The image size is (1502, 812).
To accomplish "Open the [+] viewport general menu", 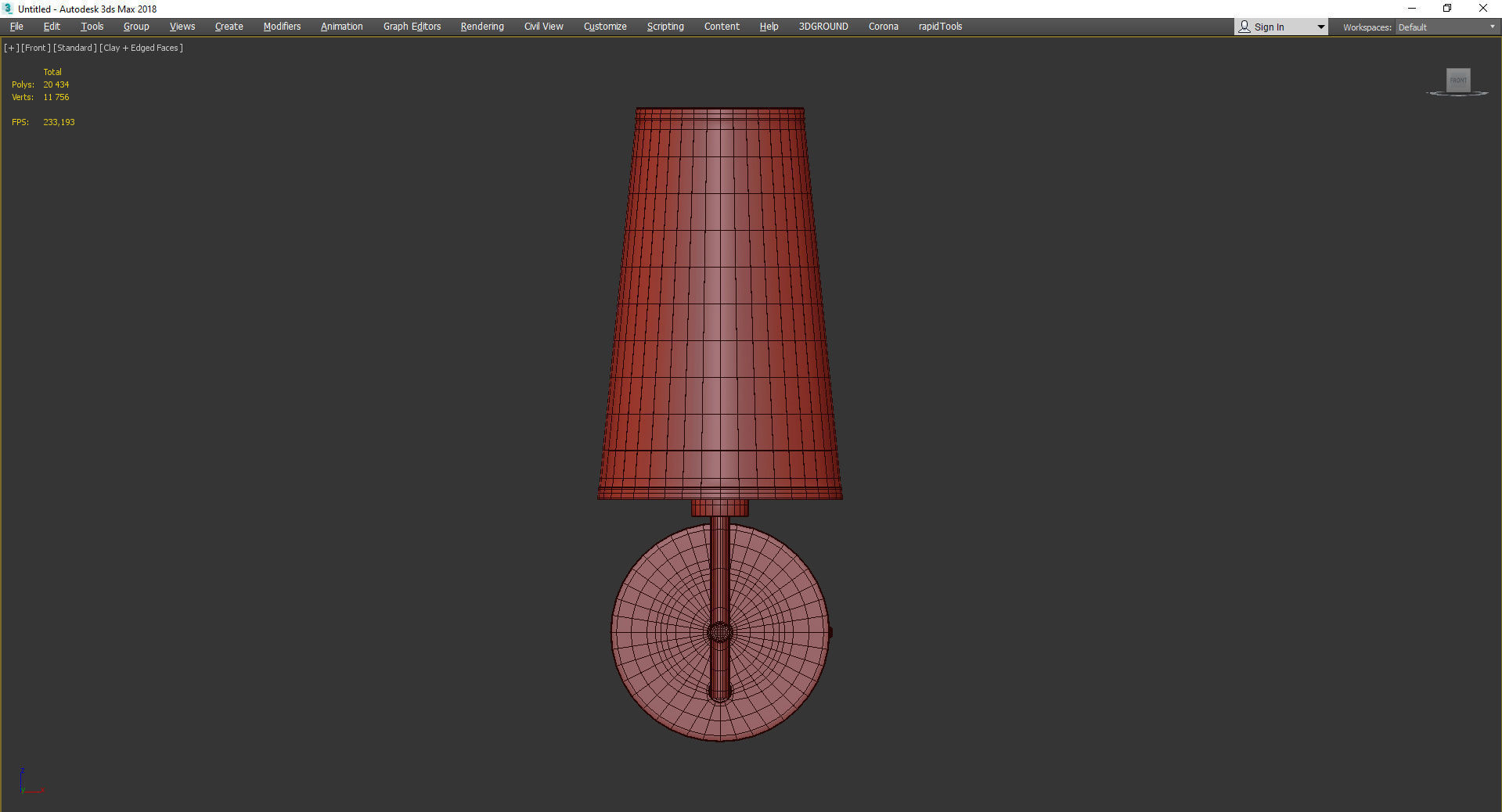I will 12,48.
